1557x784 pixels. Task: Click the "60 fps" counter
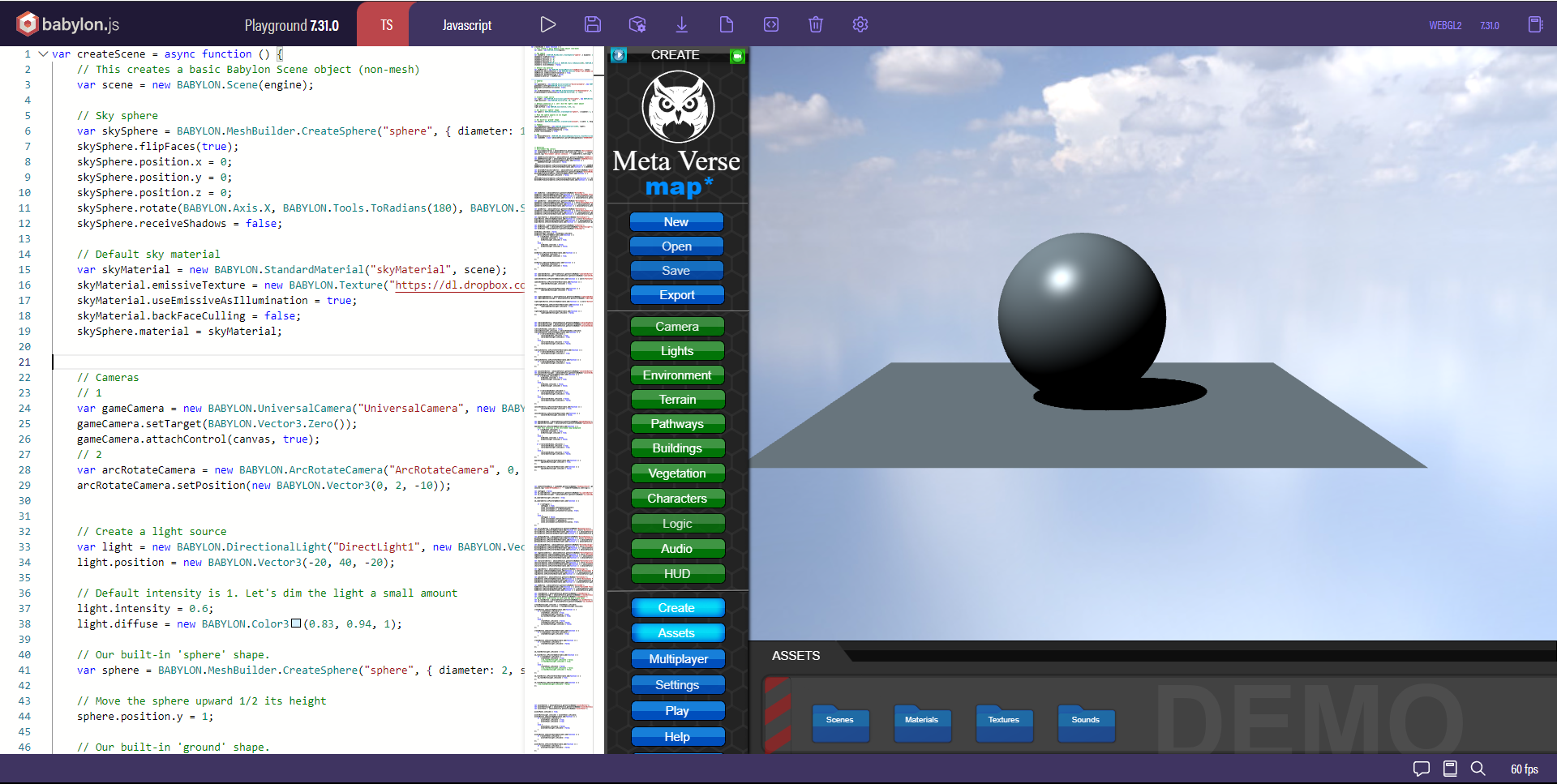[x=1524, y=769]
